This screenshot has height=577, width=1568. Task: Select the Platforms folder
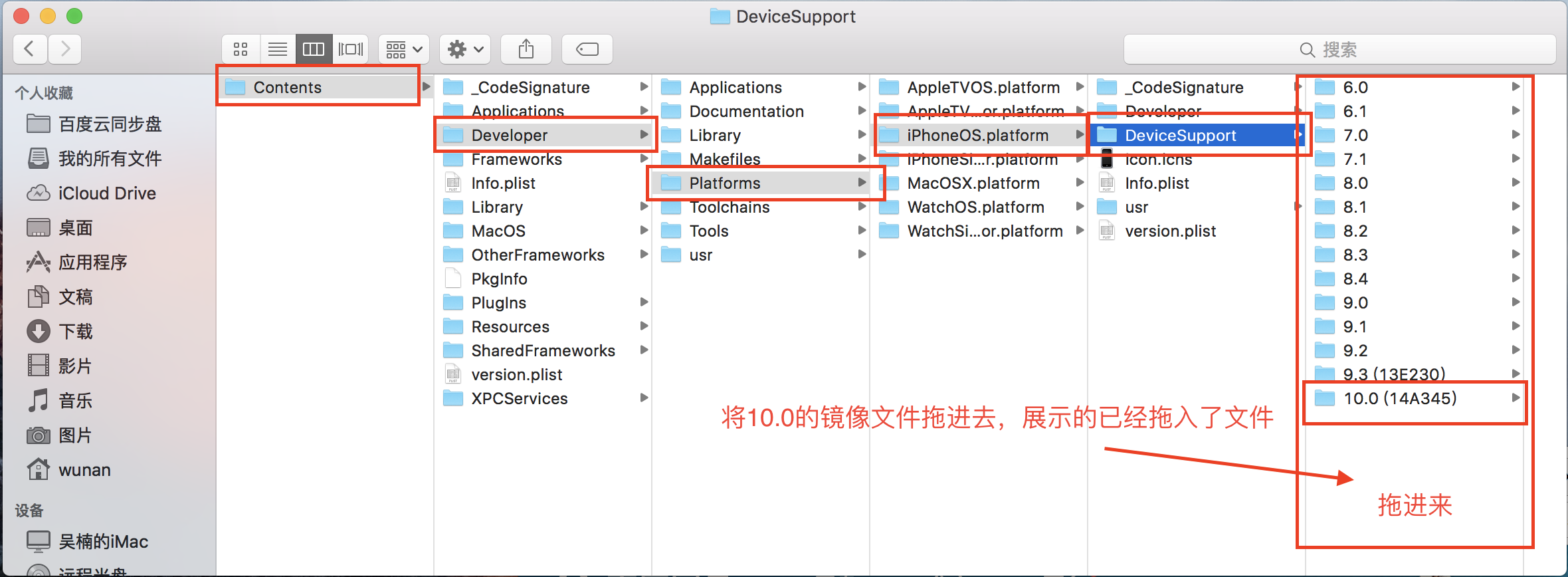pos(761,183)
